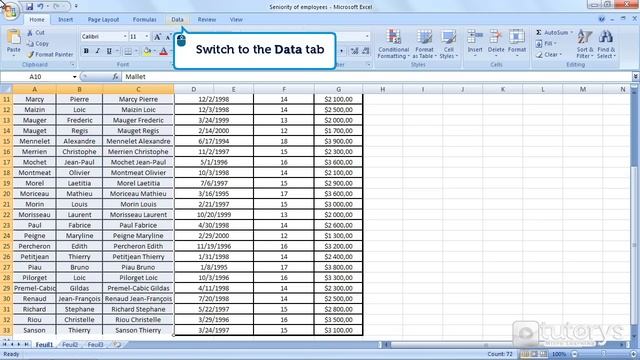Zoom out using the minus button
The image size is (640, 360).
[x=574, y=354]
